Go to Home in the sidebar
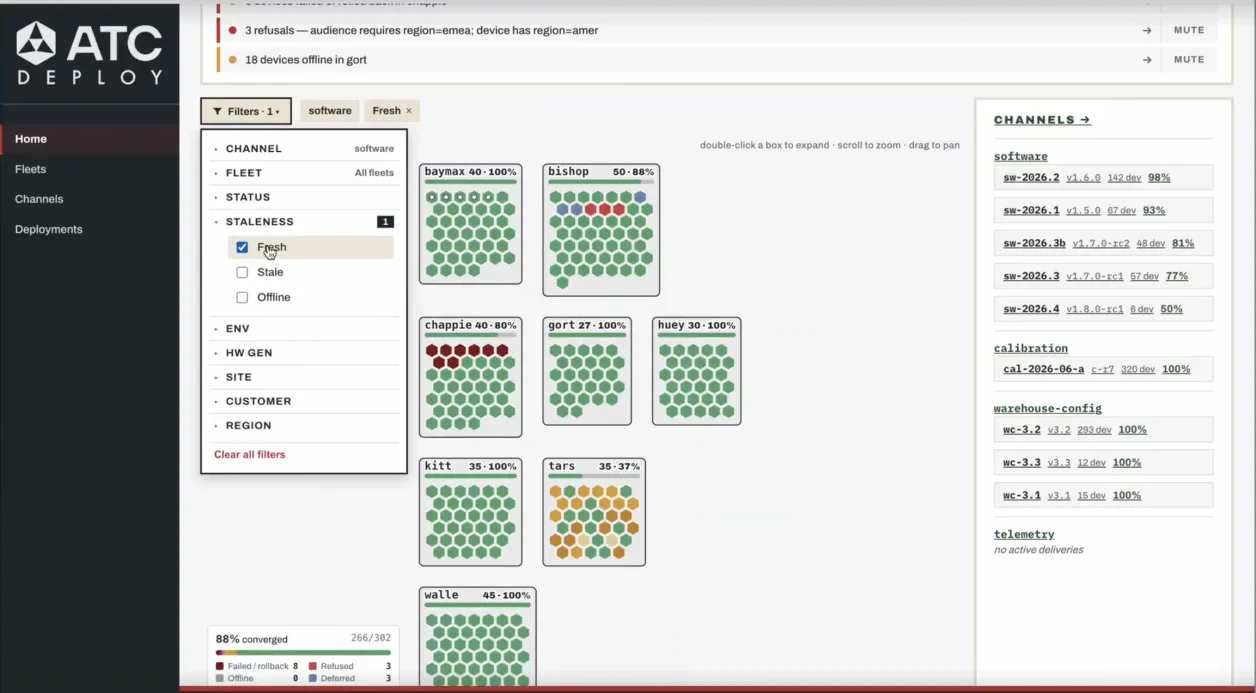 click(x=90, y=139)
